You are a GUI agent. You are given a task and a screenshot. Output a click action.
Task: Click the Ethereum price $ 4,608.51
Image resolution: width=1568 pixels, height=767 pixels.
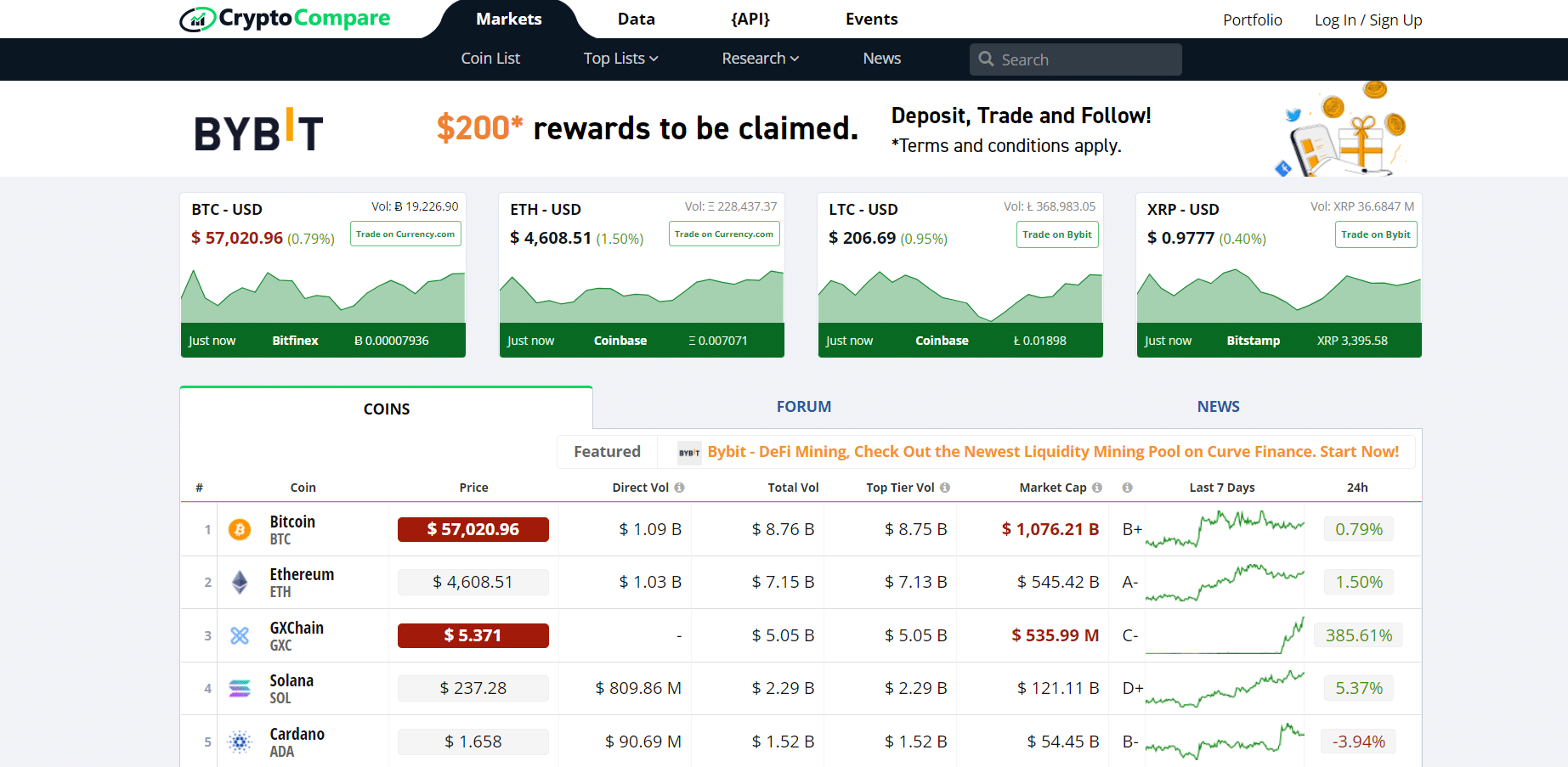point(473,582)
